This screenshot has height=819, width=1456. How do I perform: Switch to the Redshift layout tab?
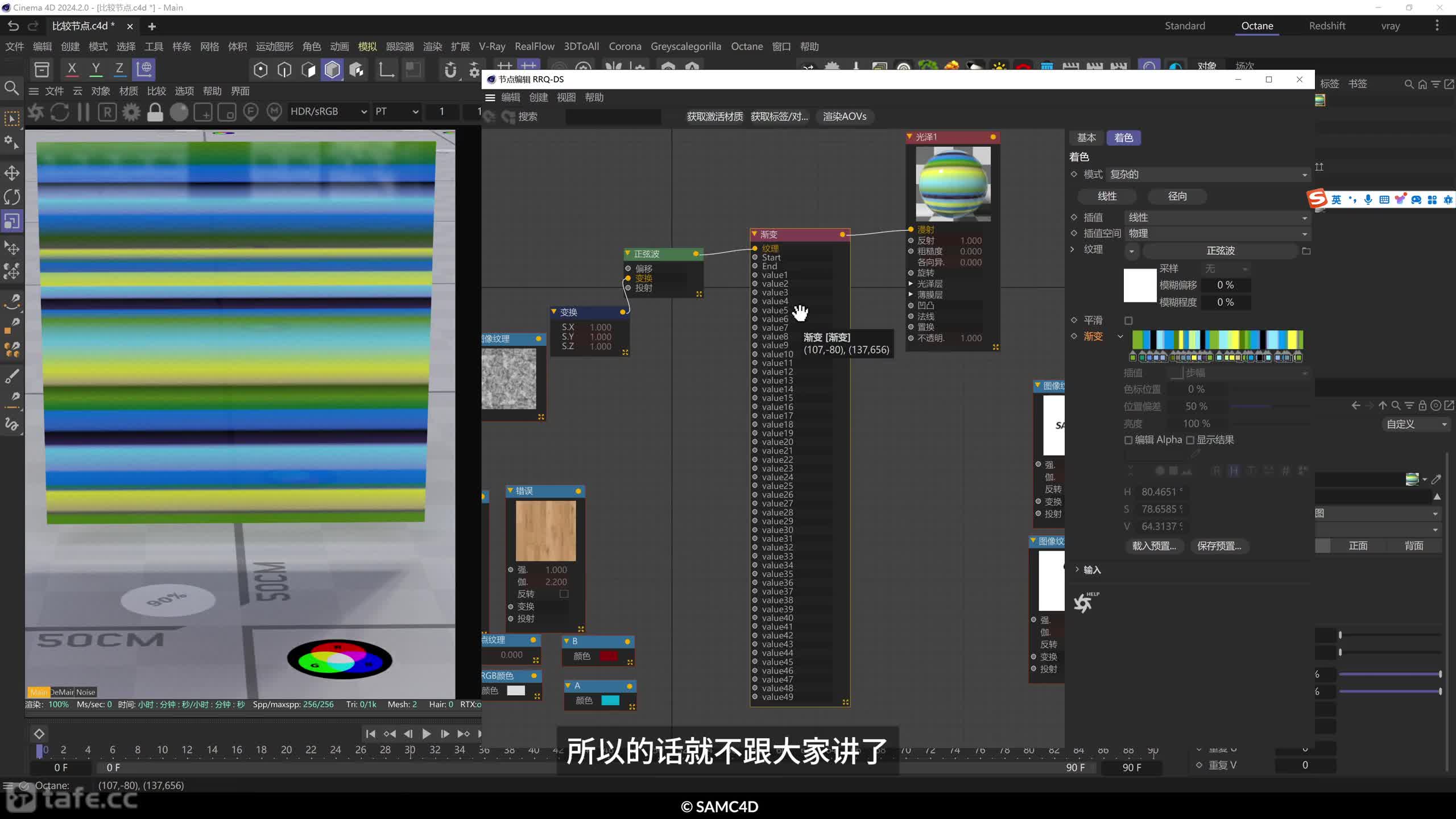click(x=1327, y=26)
